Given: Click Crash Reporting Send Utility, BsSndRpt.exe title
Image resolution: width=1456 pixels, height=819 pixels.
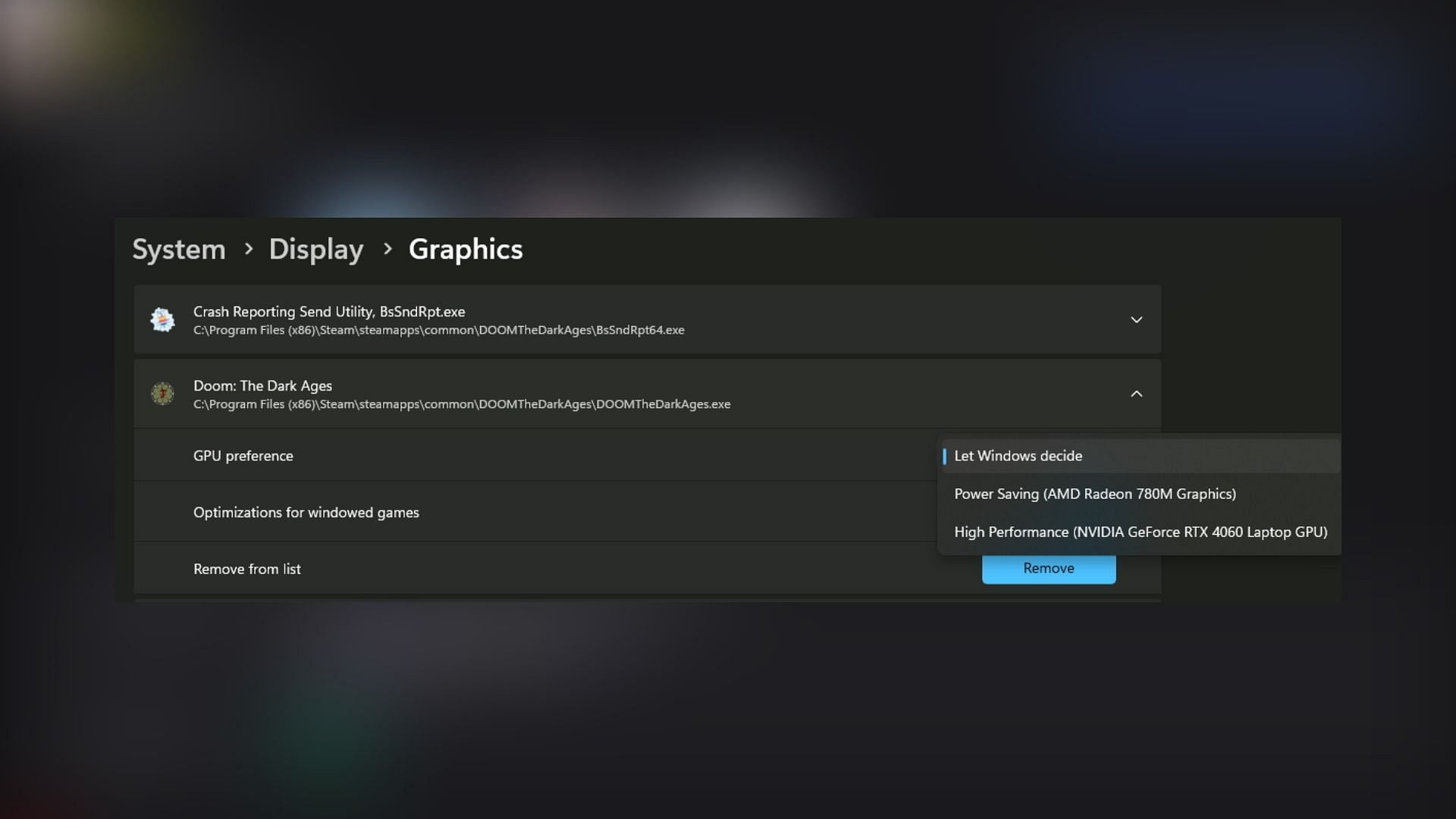Looking at the screenshot, I should (329, 312).
